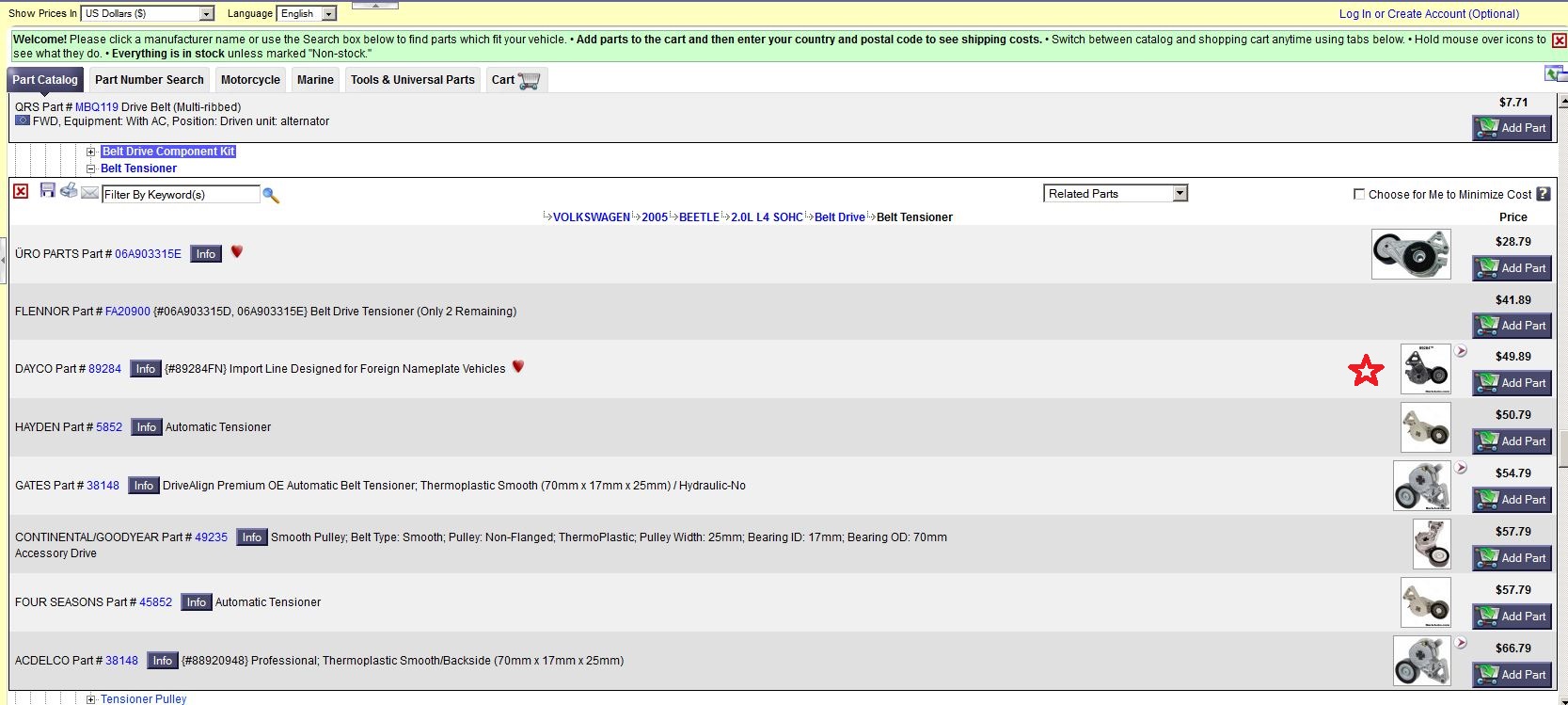Click Info button for URO PARTS 06A903315E
The image size is (1568, 705).
tap(206, 254)
